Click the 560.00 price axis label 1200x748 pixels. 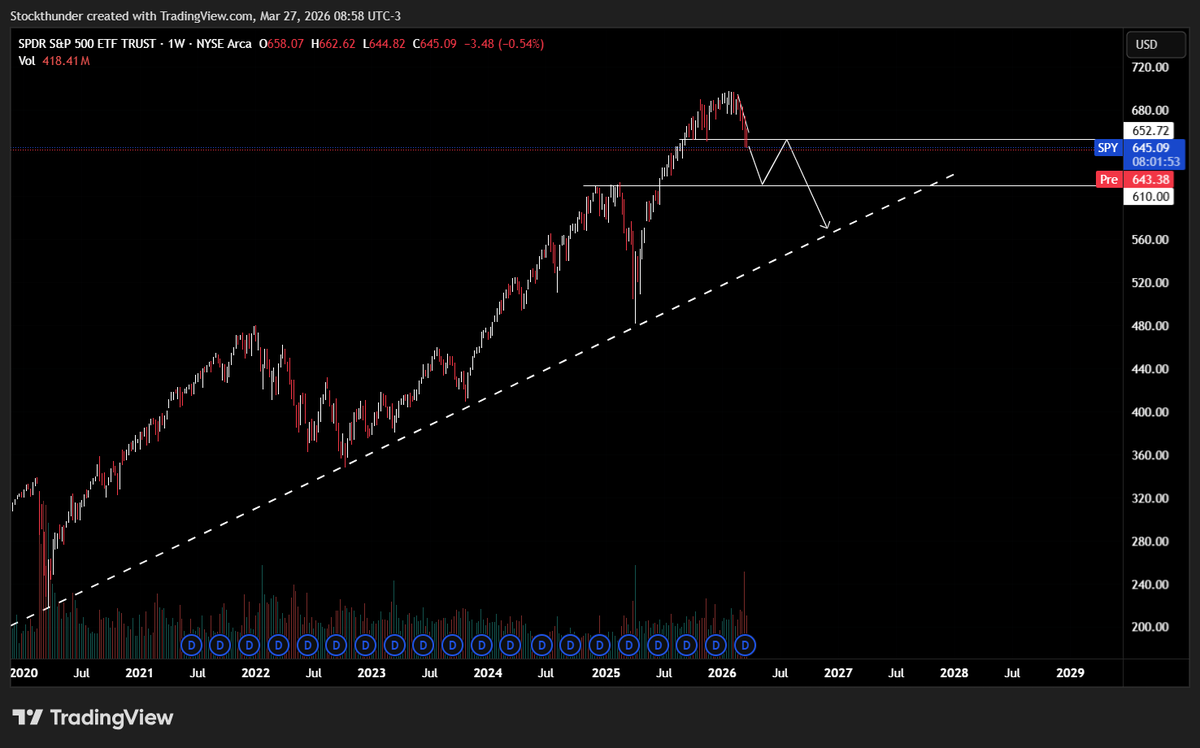click(x=1150, y=240)
